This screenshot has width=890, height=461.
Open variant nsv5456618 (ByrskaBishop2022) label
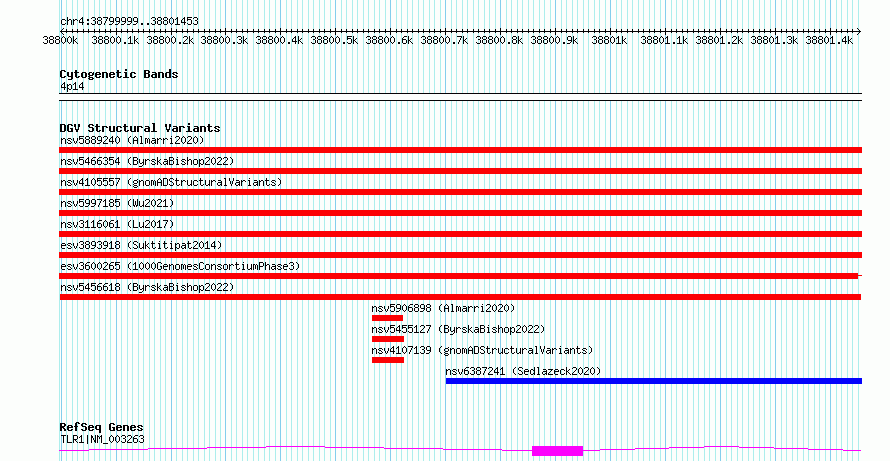147,287
